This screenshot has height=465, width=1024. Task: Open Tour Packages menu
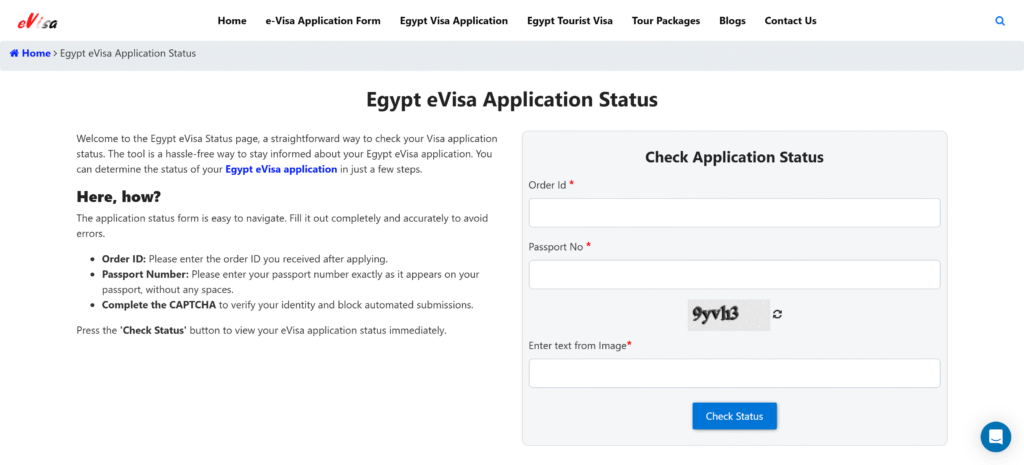coord(666,21)
